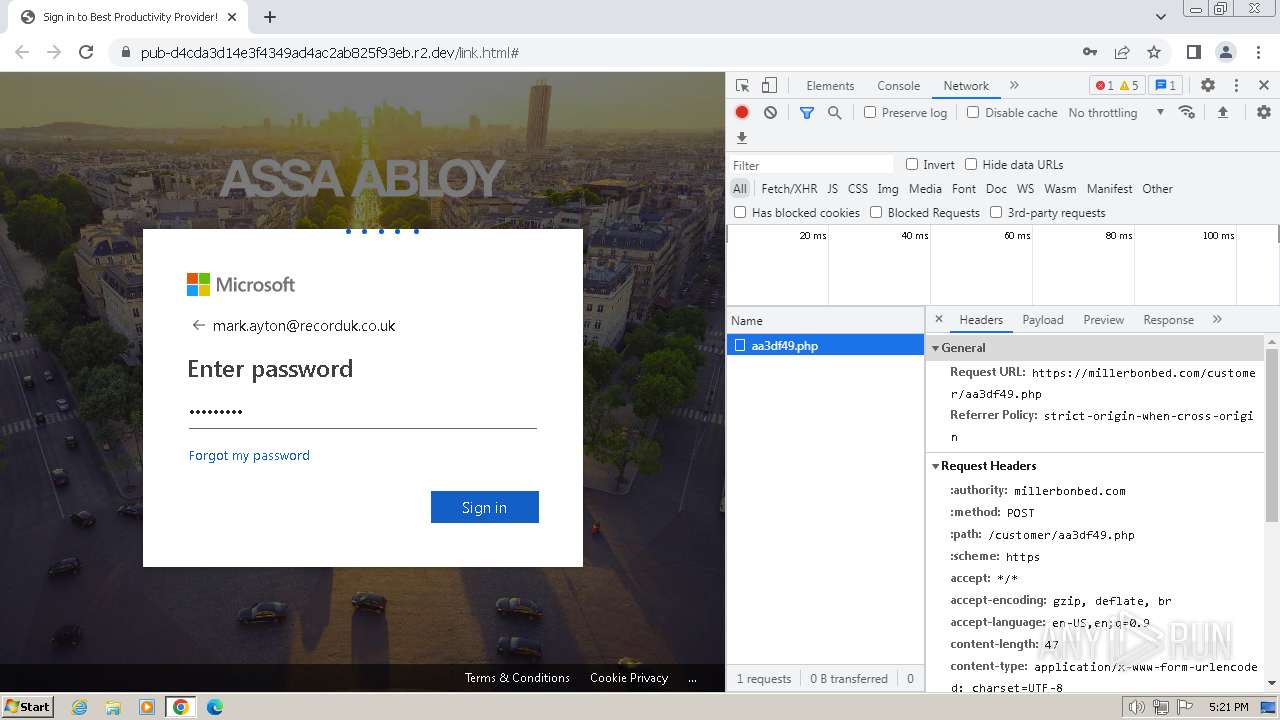The image size is (1280, 720).
Task: Click the red errors count badge
Action: coord(1104,86)
